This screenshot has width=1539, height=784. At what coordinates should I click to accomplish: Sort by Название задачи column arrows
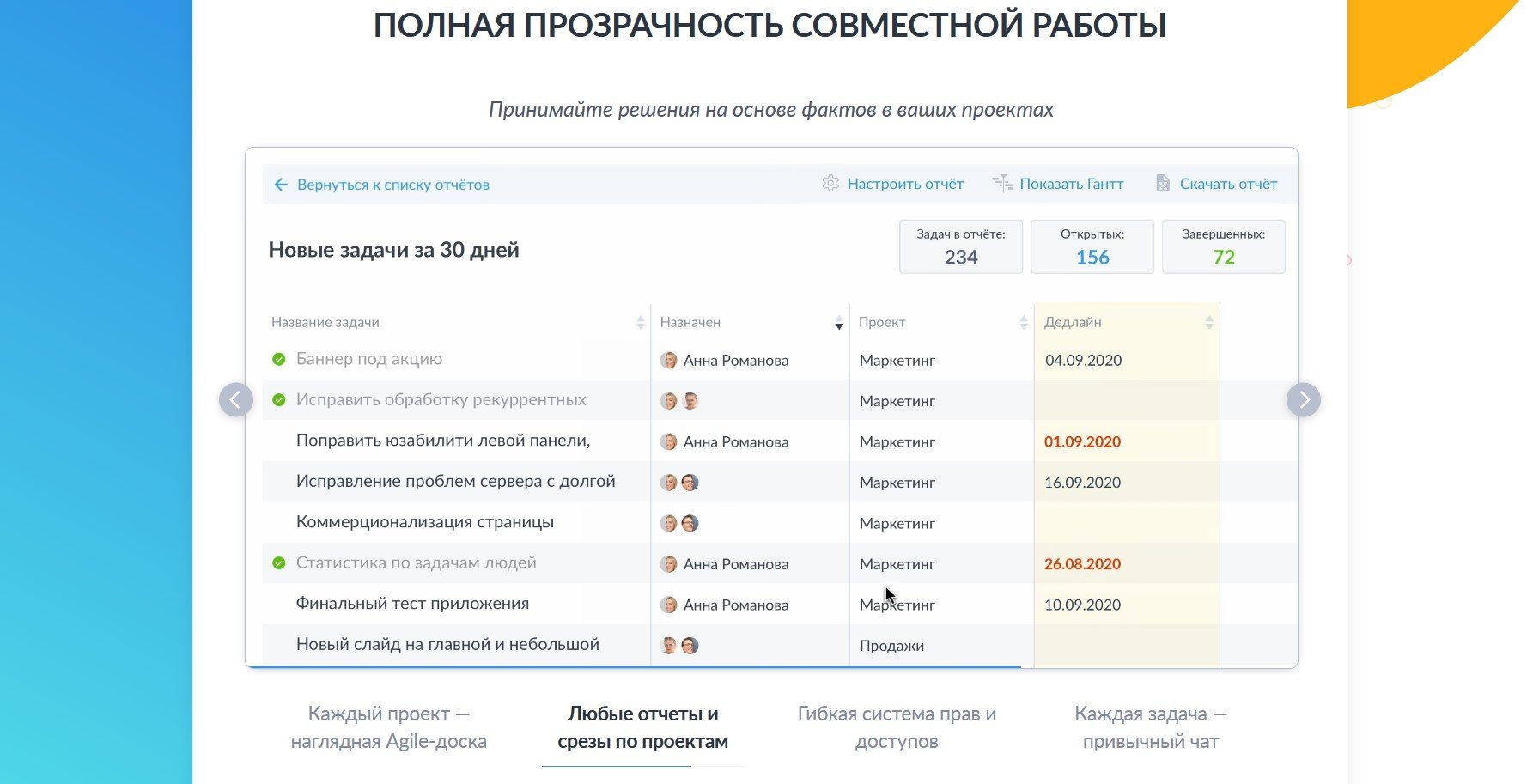[x=640, y=323]
